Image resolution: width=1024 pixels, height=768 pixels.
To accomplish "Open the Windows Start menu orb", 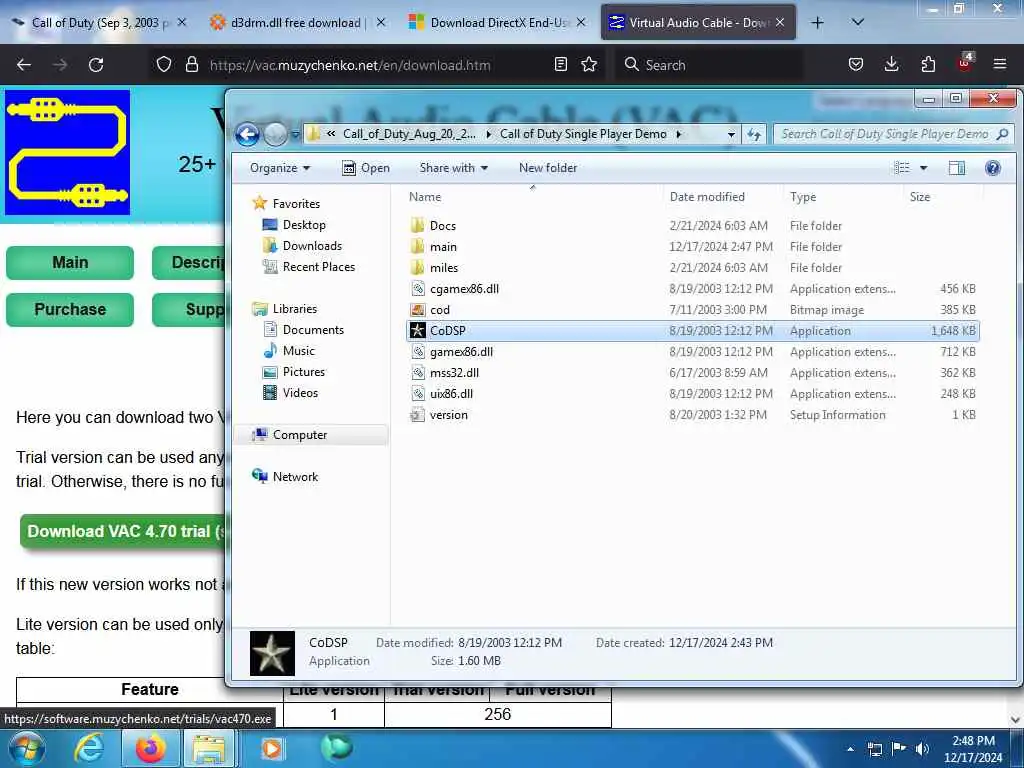I will [x=27, y=748].
